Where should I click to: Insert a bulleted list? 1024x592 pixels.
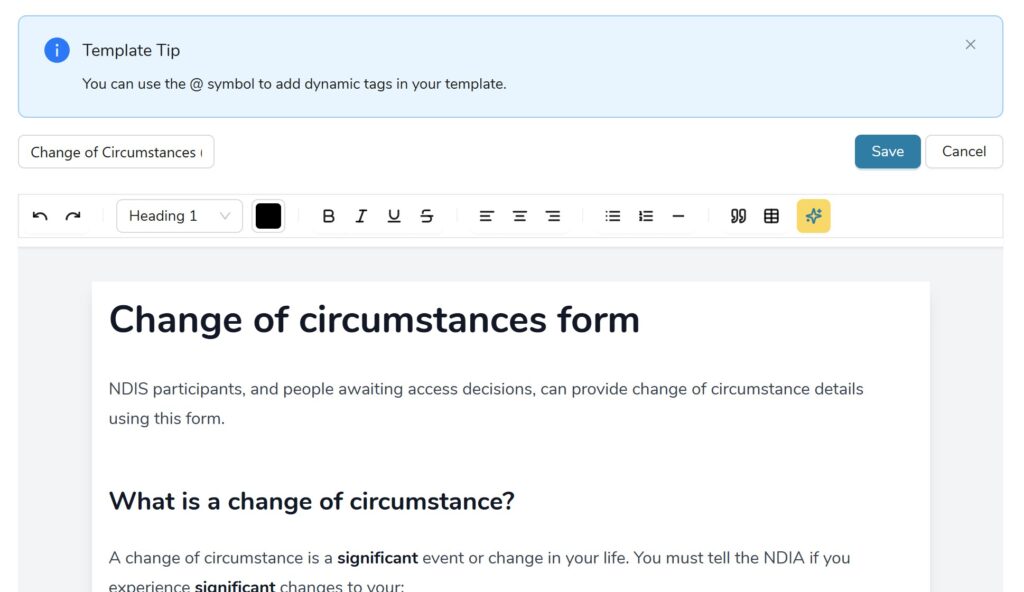(x=613, y=216)
